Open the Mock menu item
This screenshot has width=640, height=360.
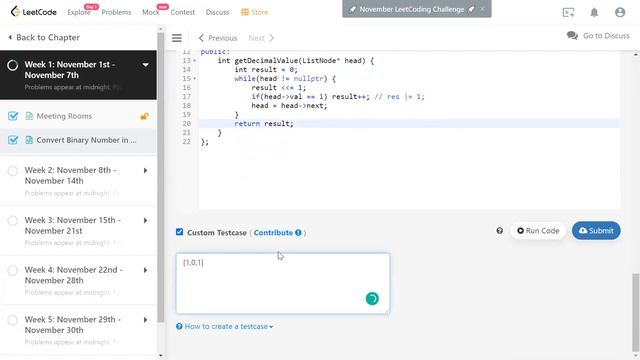151,12
